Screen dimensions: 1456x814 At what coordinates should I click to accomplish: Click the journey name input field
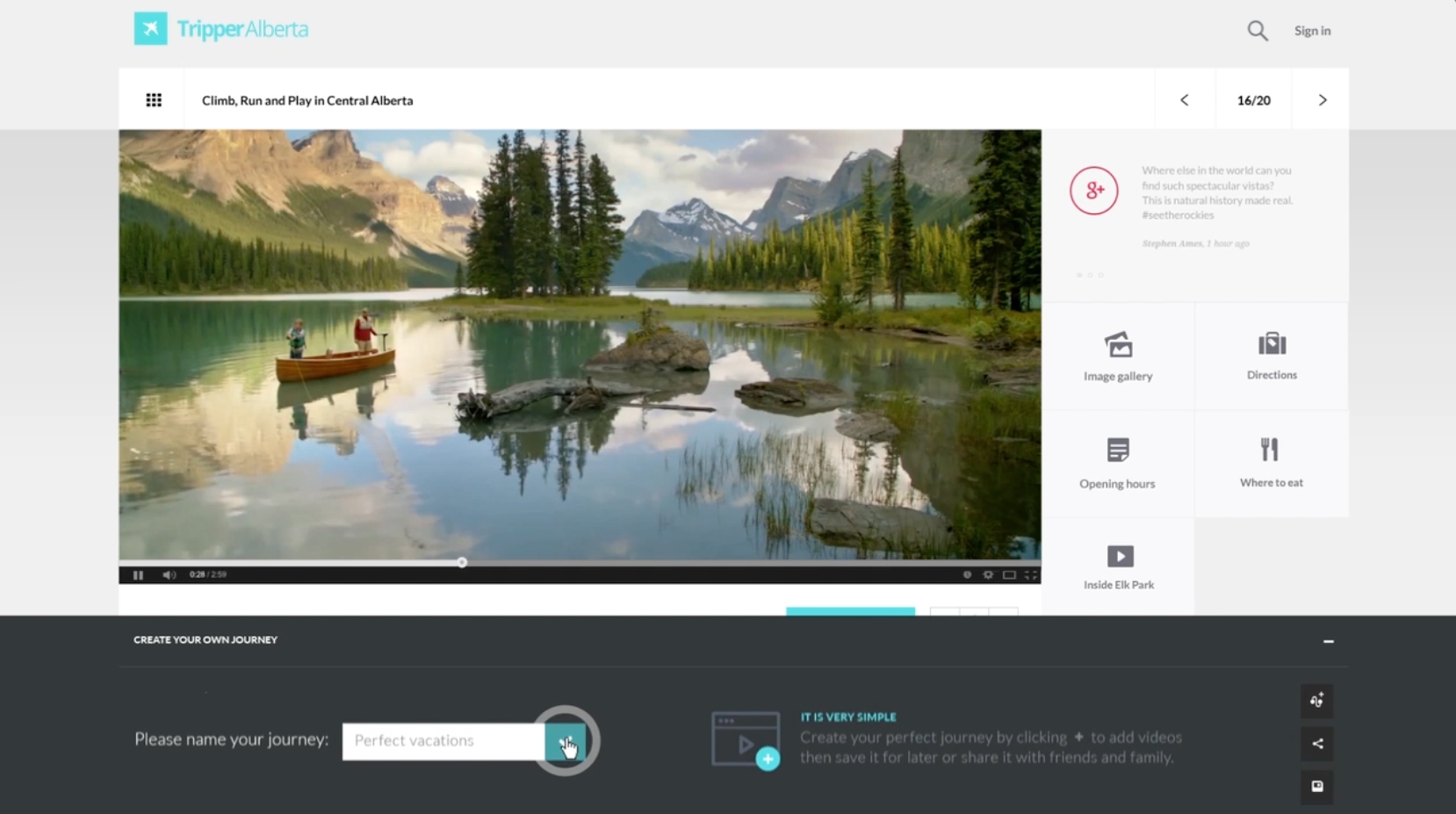point(443,741)
